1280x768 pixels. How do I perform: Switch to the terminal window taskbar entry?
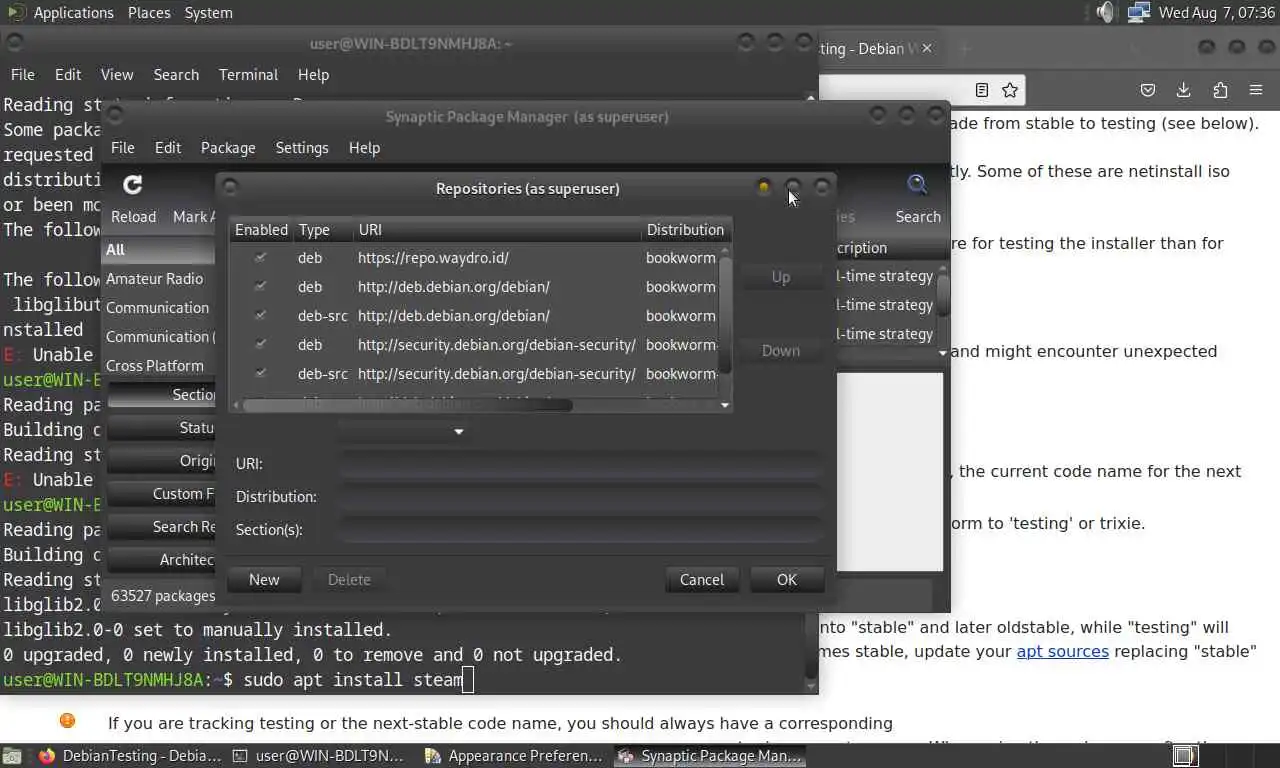coord(318,756)
